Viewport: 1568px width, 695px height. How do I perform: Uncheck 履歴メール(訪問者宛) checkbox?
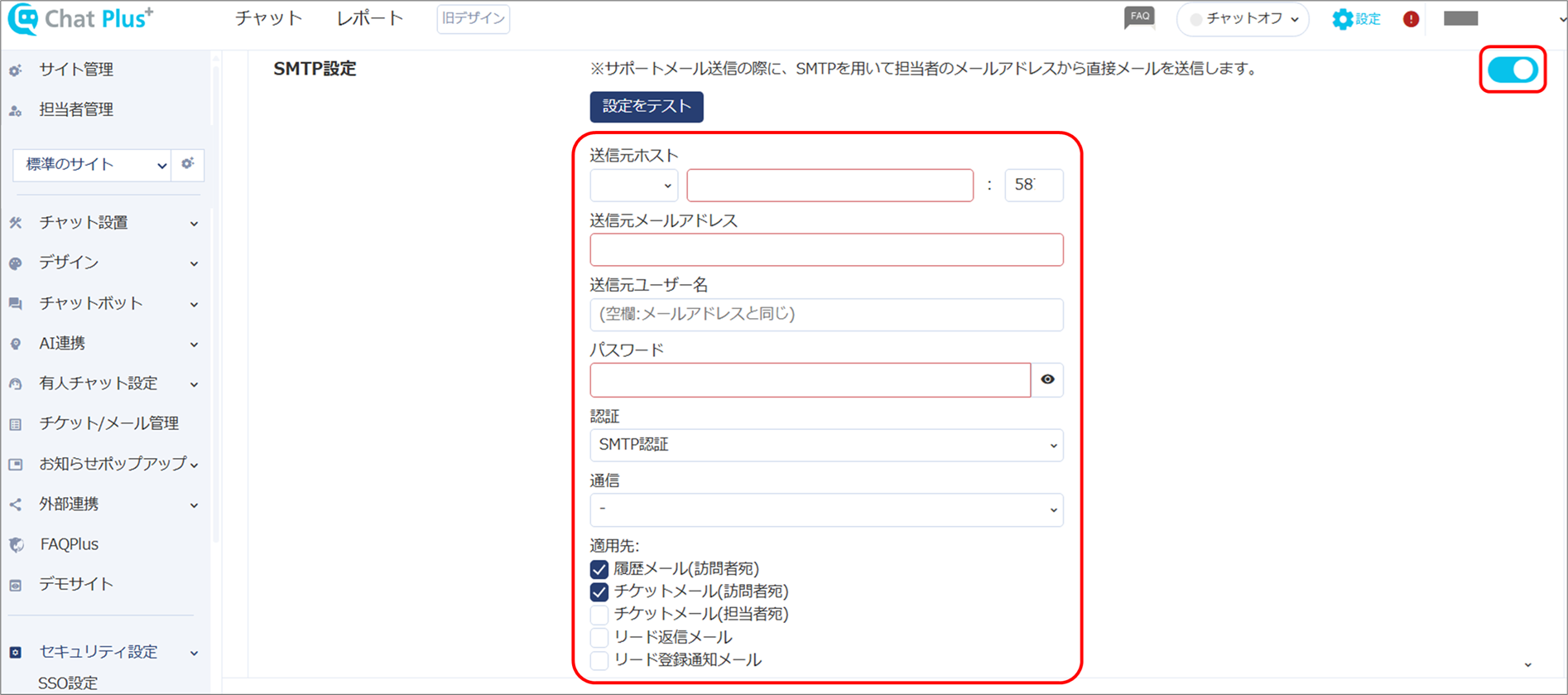[x=599, y=569]
